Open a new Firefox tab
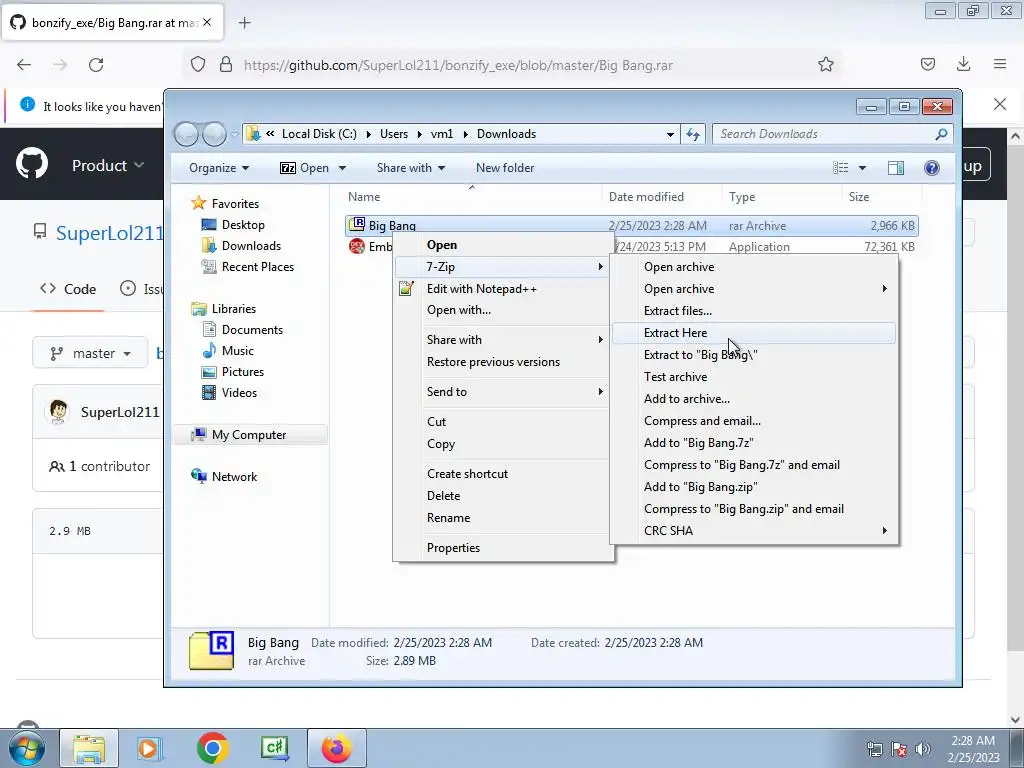The image size is (1024, 768). point(244,23)
